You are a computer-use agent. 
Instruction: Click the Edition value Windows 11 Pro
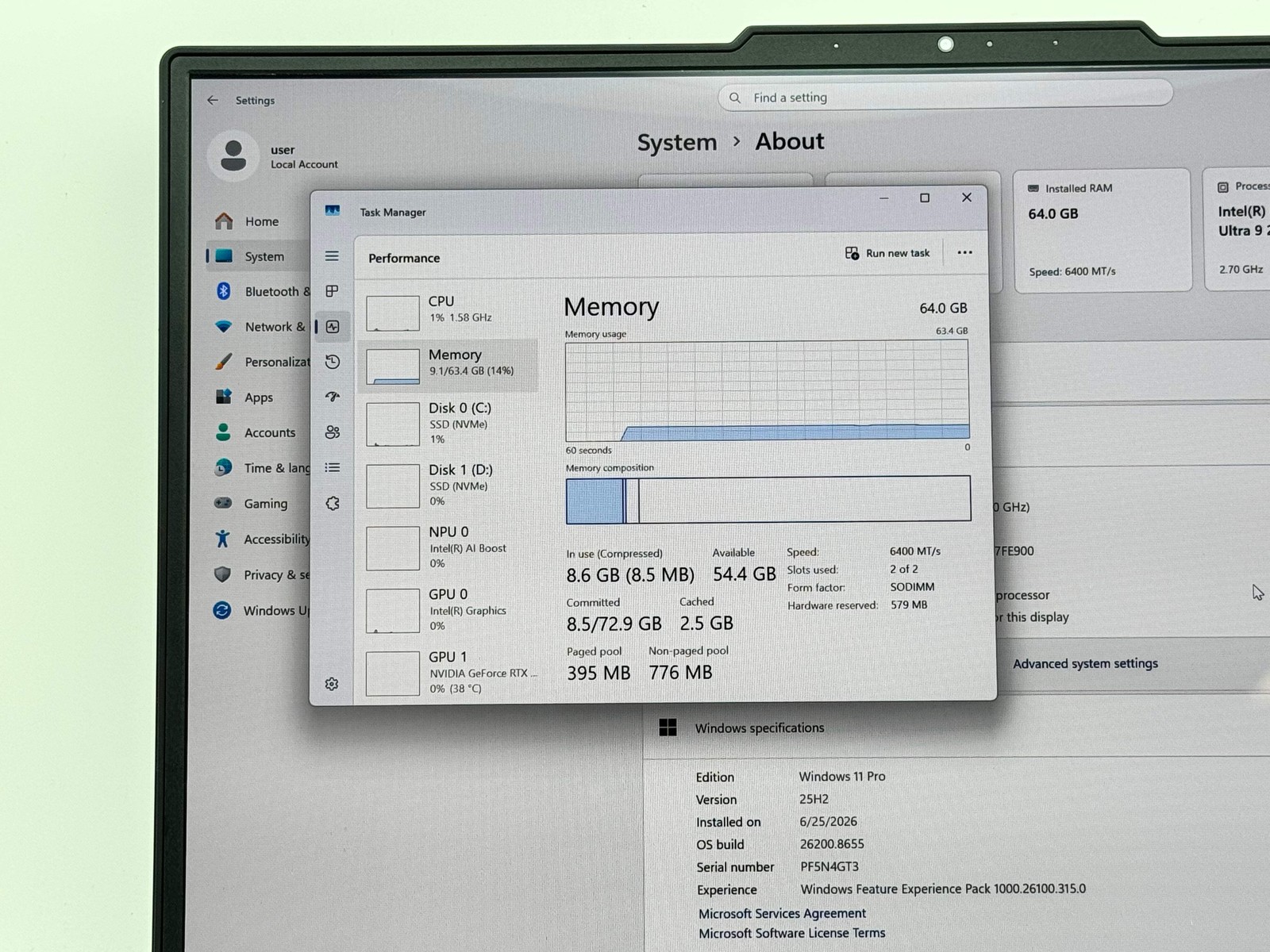pyautogui.click(x=842, y=776)
